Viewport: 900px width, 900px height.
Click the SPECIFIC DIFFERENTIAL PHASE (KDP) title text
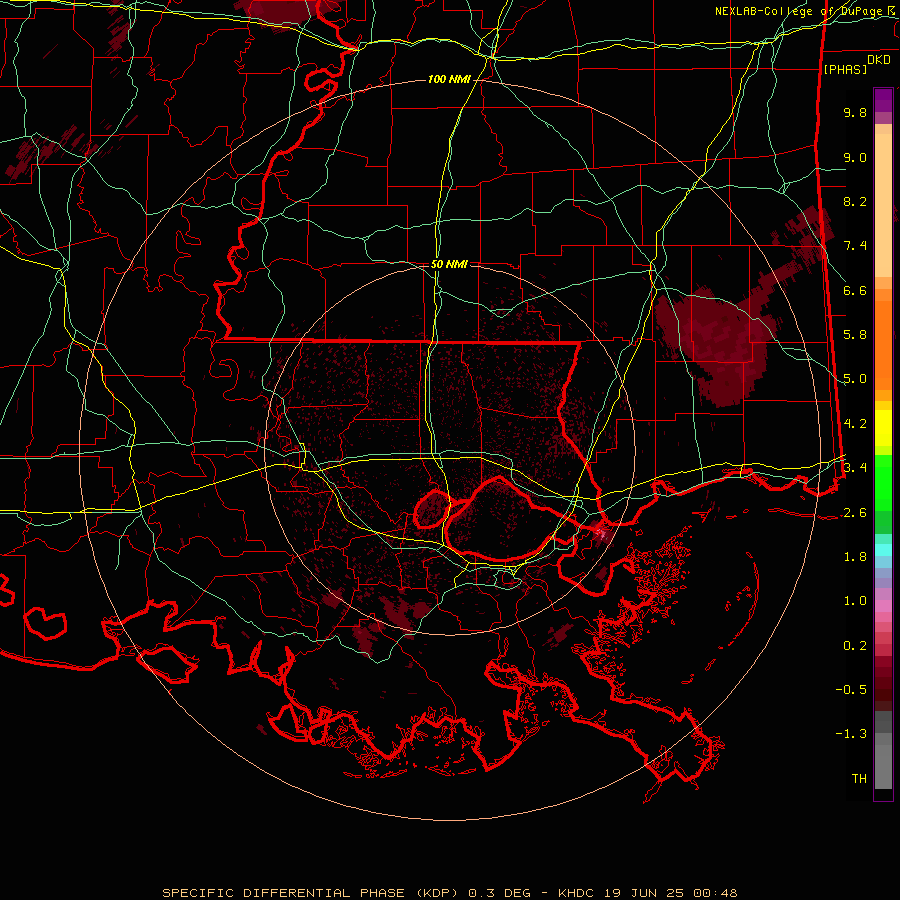point(311,893)
